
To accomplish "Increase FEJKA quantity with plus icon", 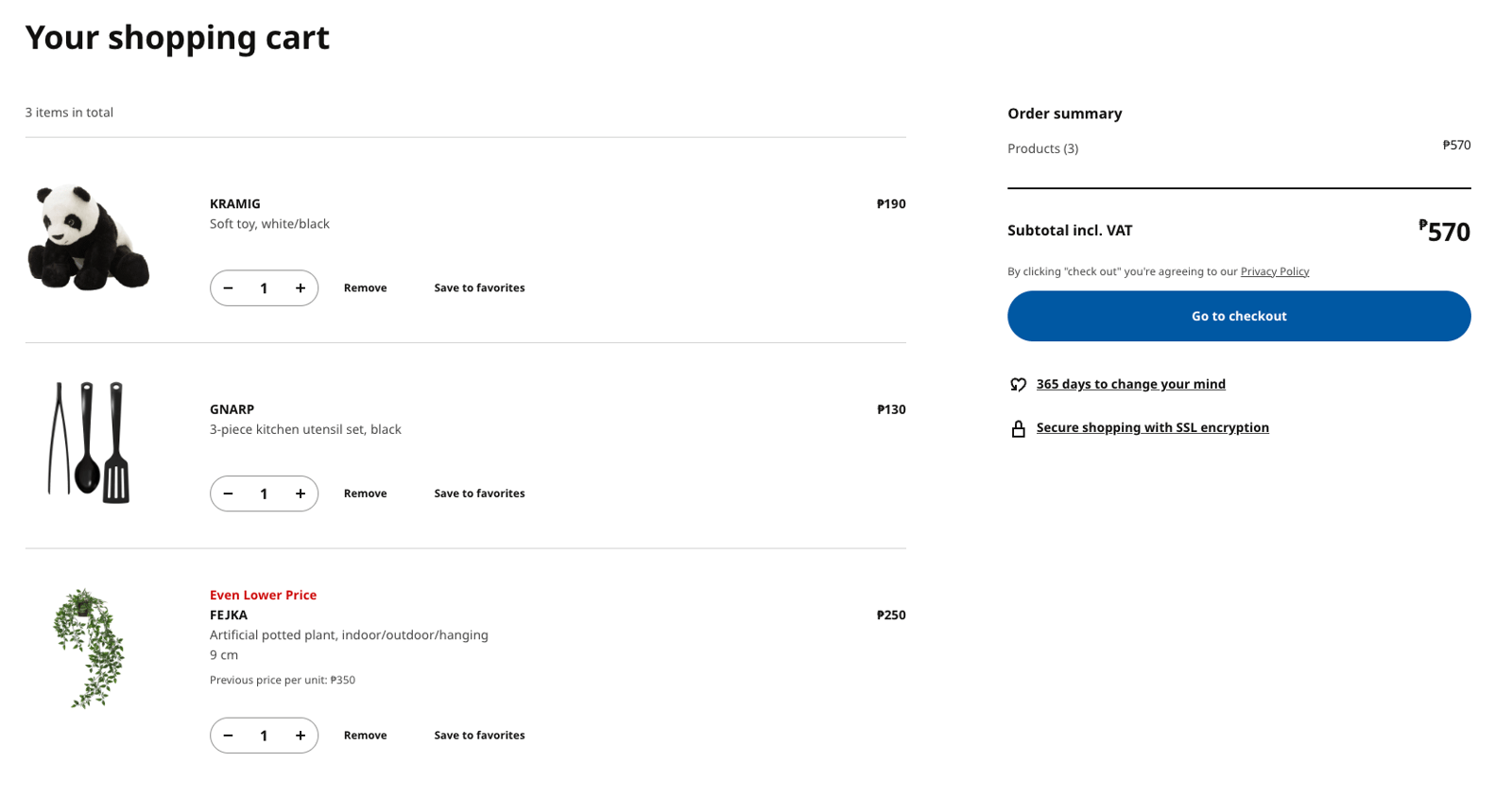I will [x=300, y=735].
